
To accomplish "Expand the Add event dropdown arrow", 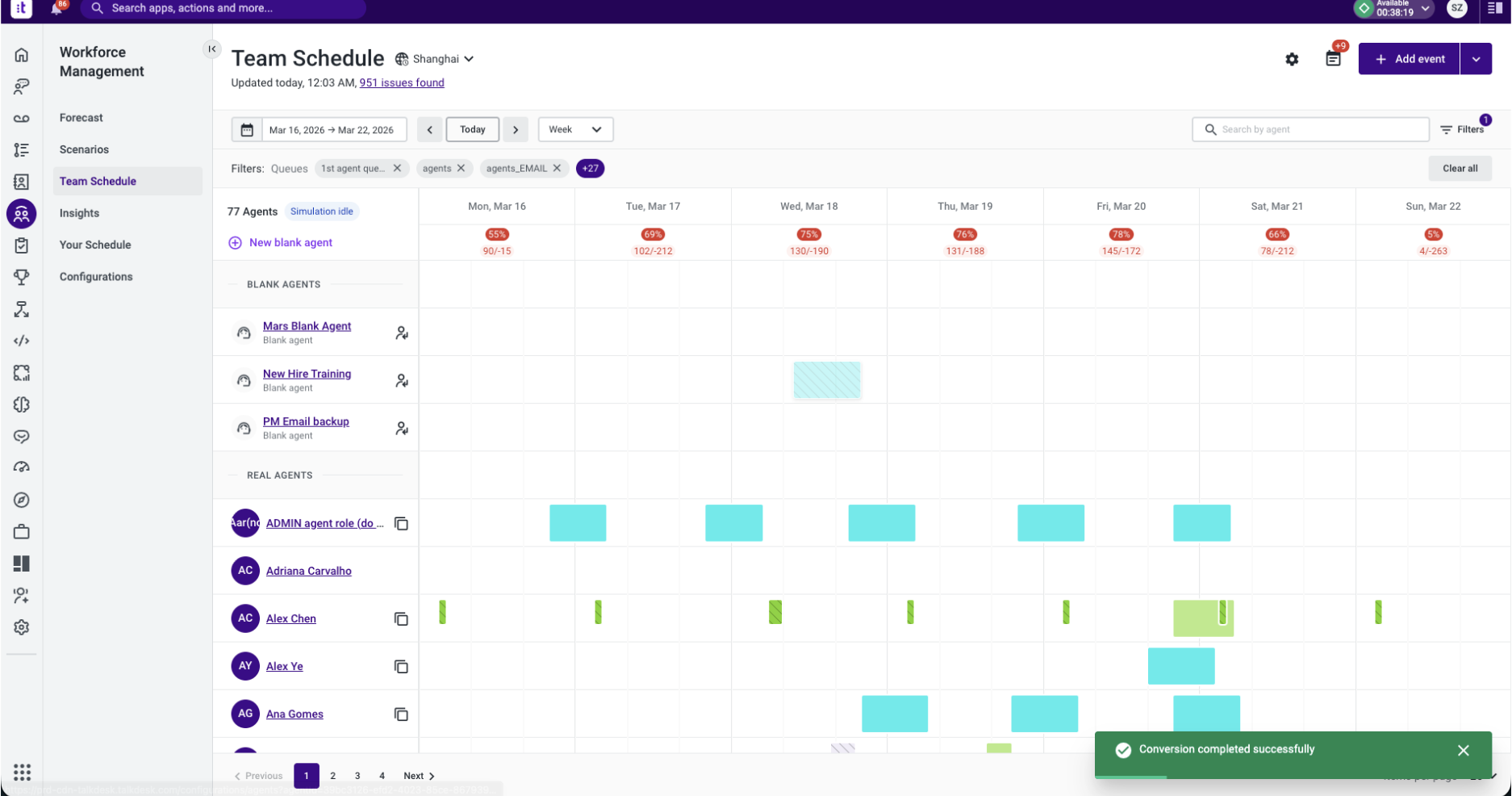I will coord(1476,59).
